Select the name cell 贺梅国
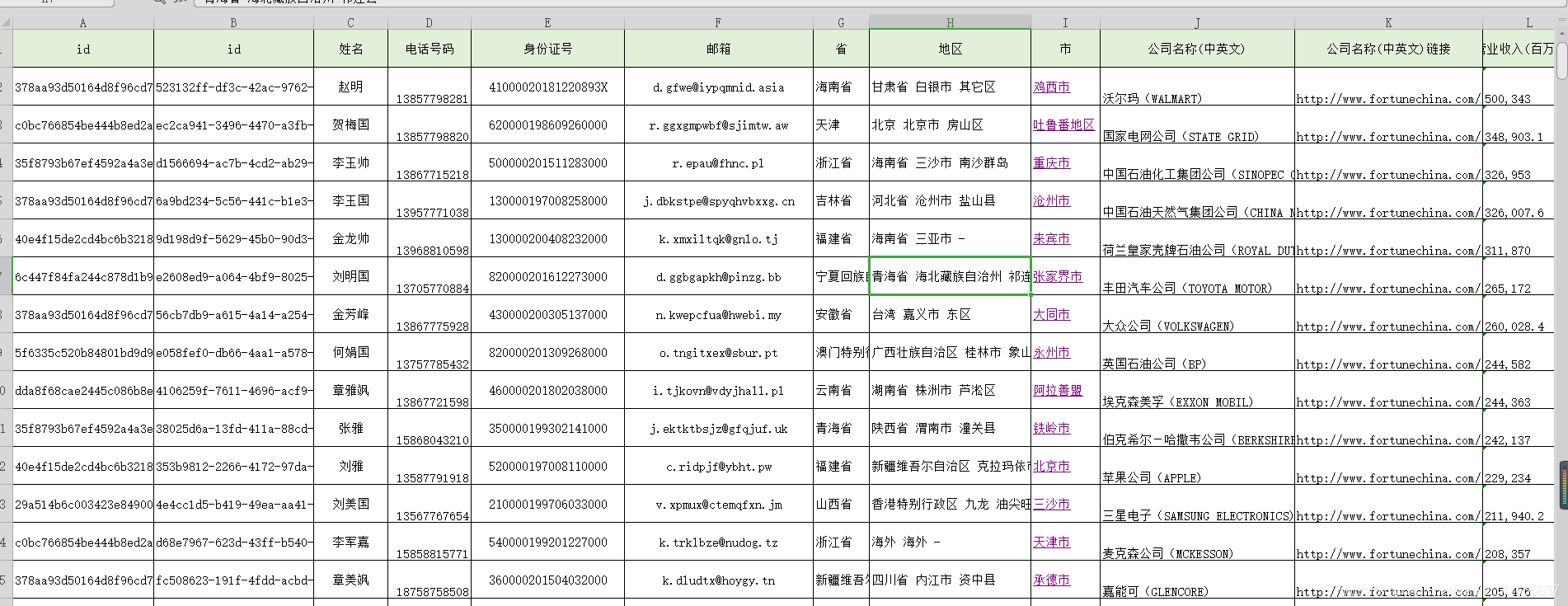Image resolution: width=1568 pixels, height=606 pixels. (x=350, y=124)
